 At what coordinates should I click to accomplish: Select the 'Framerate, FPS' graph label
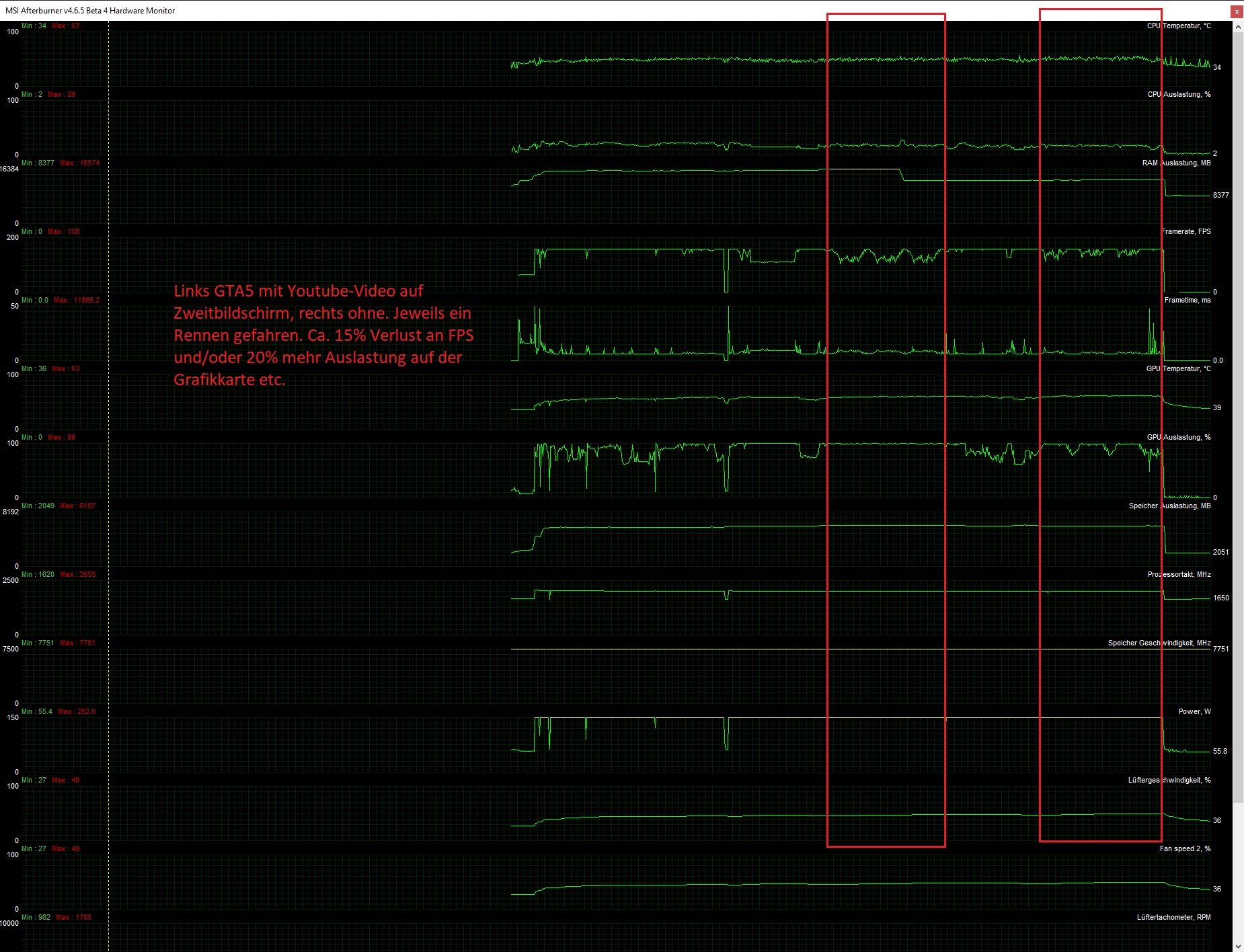pos(1186,231)
